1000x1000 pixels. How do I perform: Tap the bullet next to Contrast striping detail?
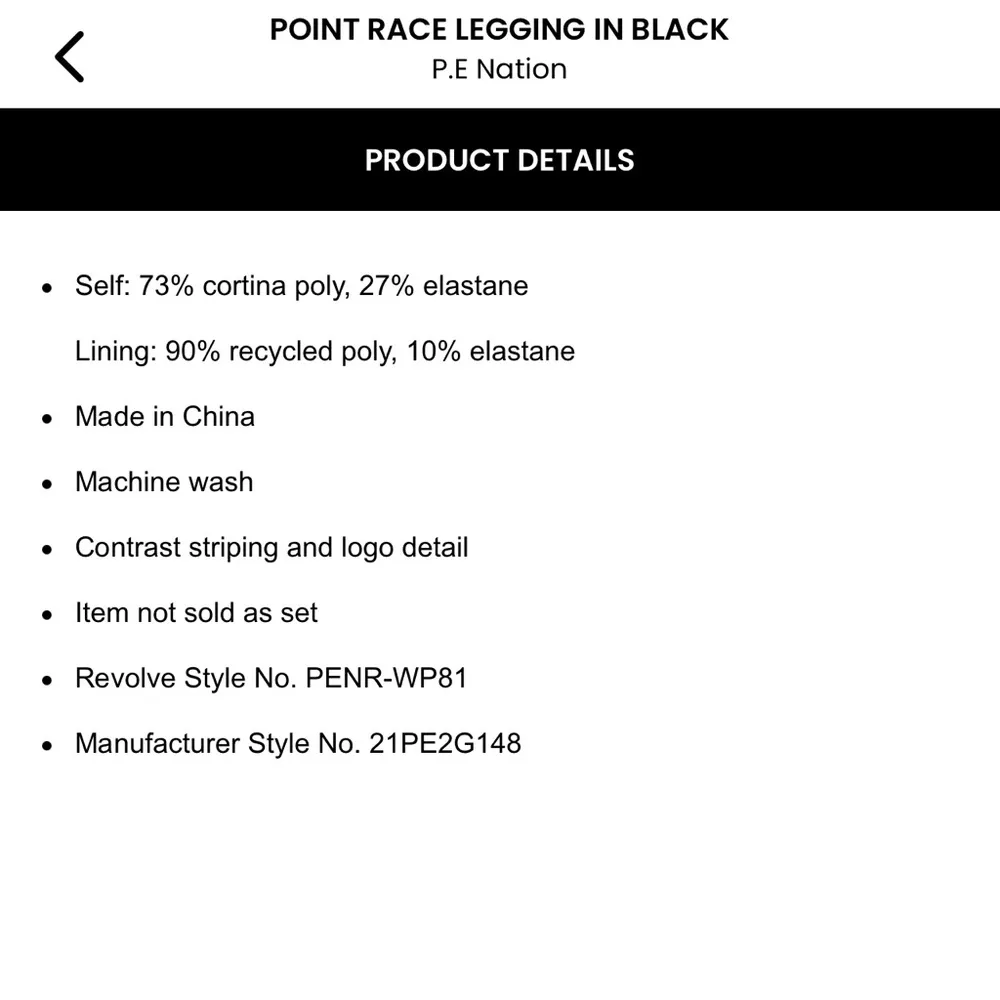[47, 548]
